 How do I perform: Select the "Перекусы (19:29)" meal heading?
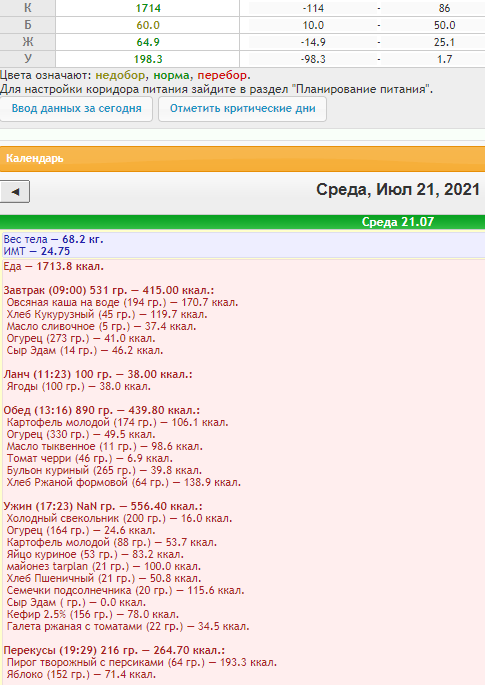[x=114, y=650]
